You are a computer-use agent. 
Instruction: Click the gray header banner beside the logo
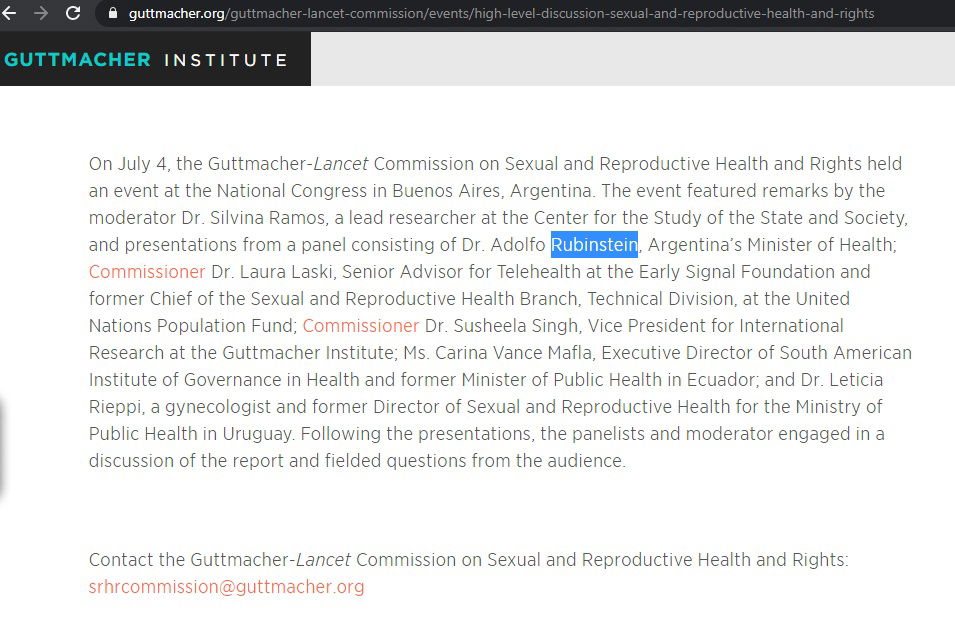tap(633, 59)
